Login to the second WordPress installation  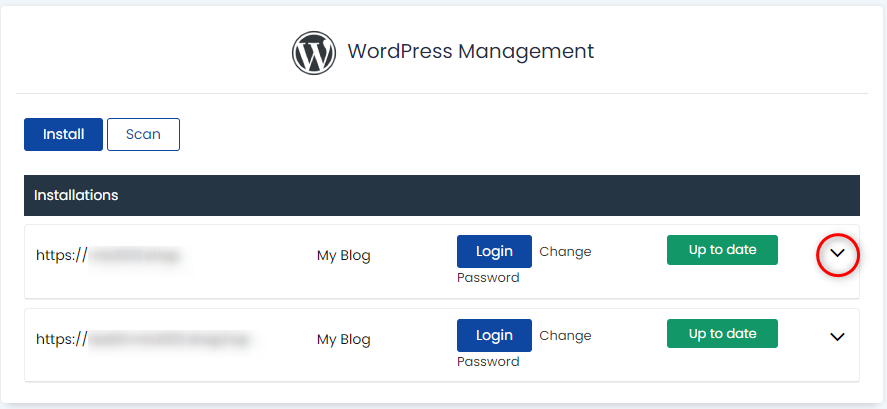coord(494,335)
